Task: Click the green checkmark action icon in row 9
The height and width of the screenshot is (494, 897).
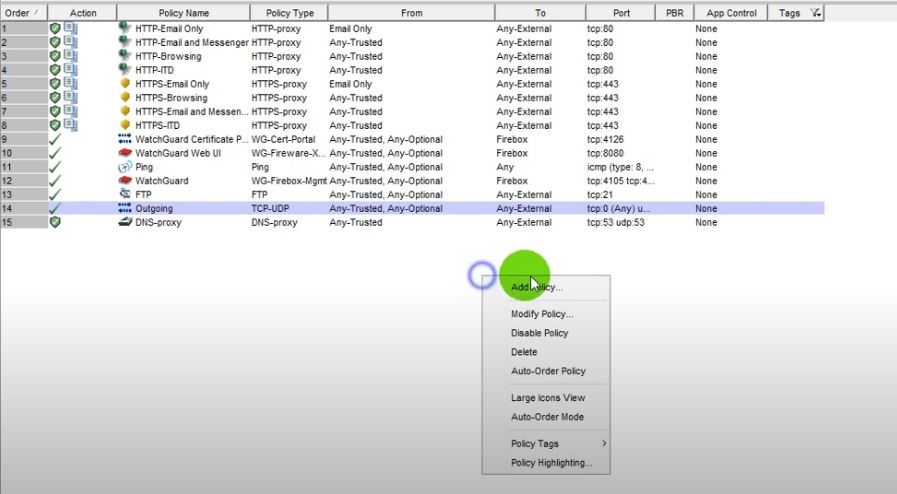Action: click(x=55, y=139)
